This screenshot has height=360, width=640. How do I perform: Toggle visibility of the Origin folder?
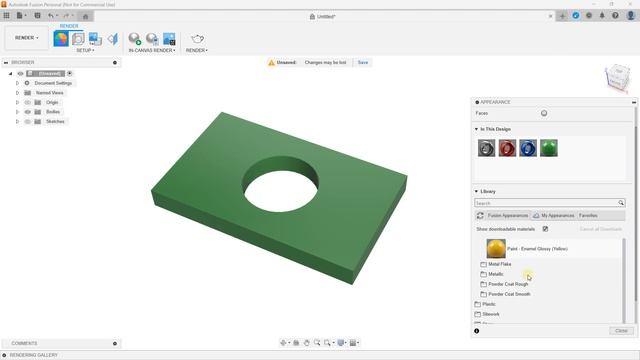[27, 102]
